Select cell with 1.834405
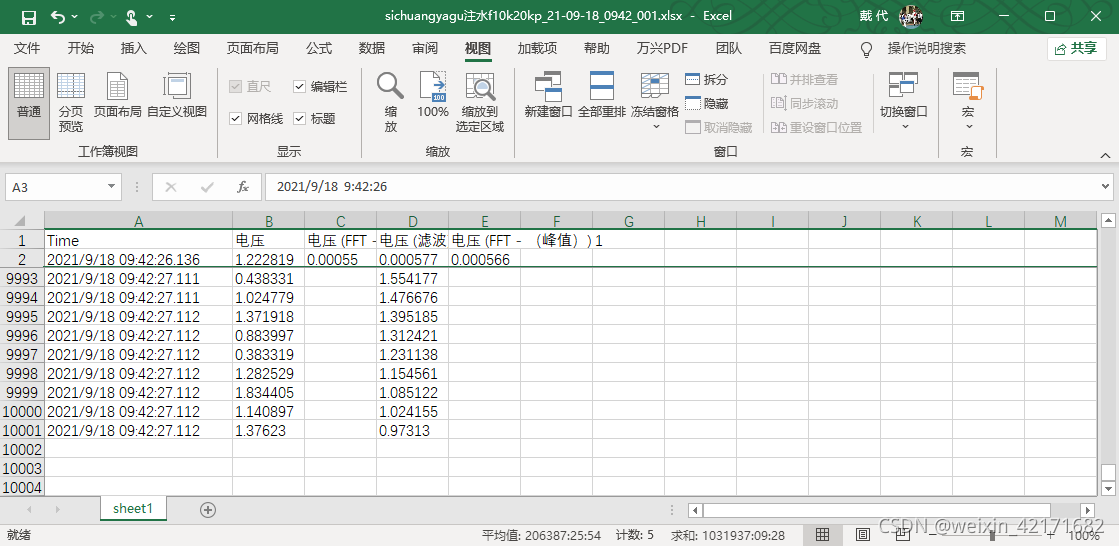The height and width of the screenshot is (546, 1119). tap(268, 392)
